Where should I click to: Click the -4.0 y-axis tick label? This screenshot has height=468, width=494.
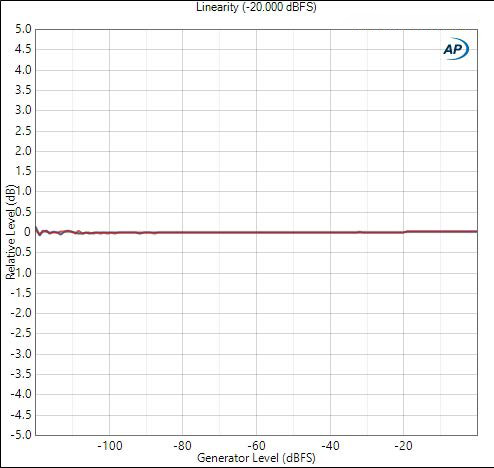click(21, 394)
